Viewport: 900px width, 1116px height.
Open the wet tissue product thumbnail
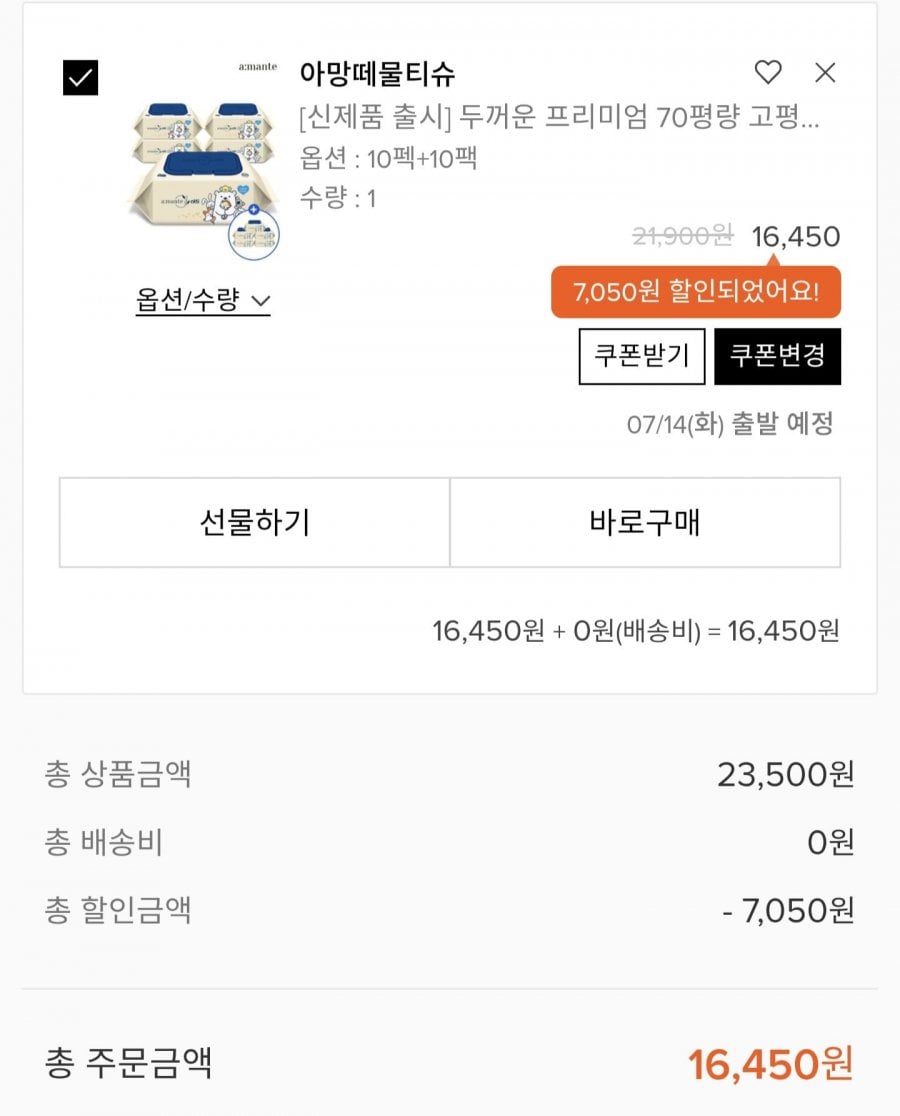[204, 179]
